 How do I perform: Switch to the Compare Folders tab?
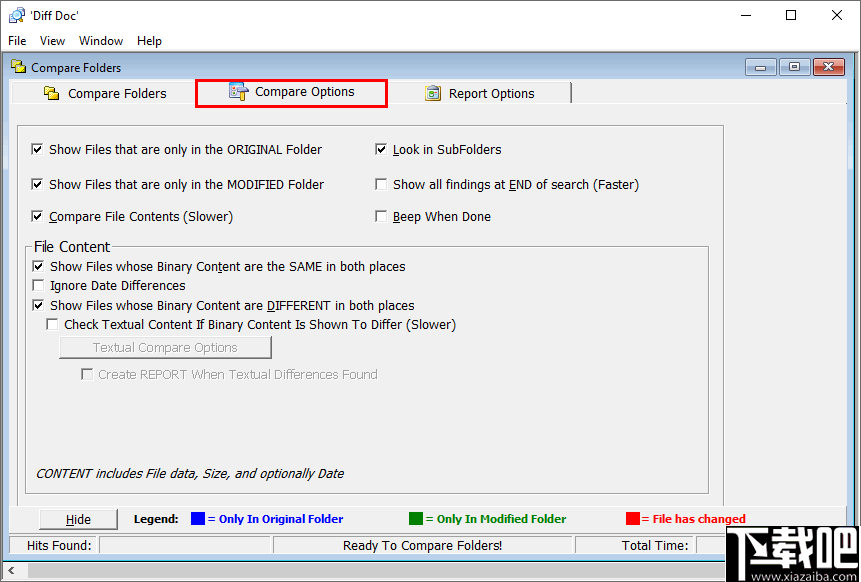(104, 93)
